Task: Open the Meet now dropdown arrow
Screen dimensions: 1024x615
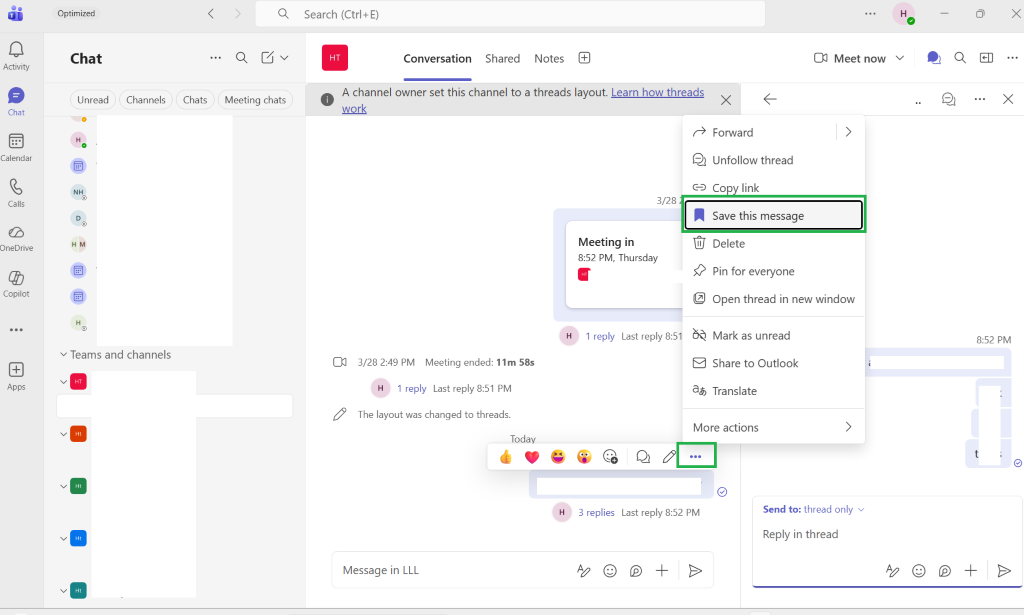Action: pos(900,58)
